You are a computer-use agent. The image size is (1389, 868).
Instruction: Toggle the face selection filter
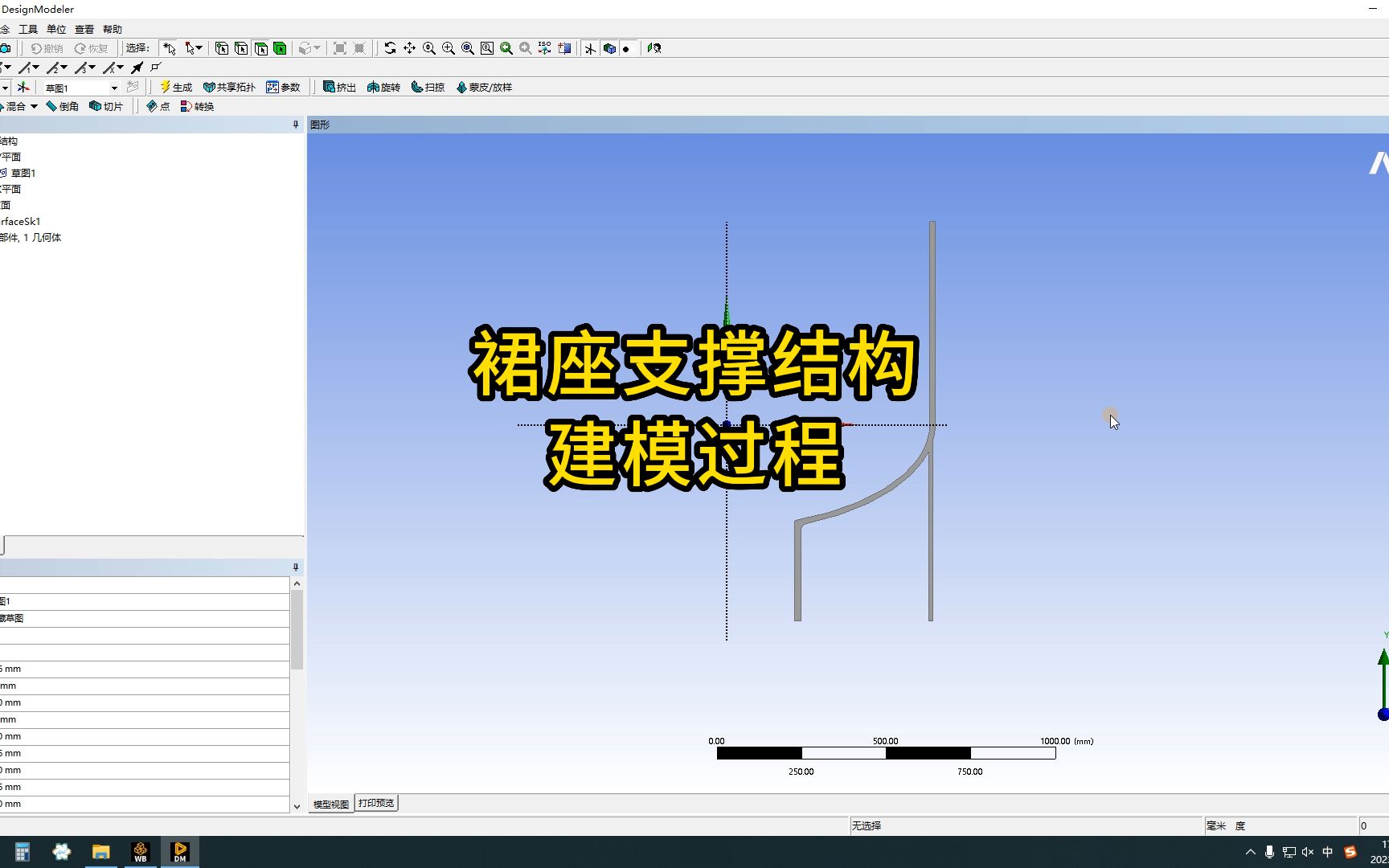pyautogui.click(x=260, y=48)
